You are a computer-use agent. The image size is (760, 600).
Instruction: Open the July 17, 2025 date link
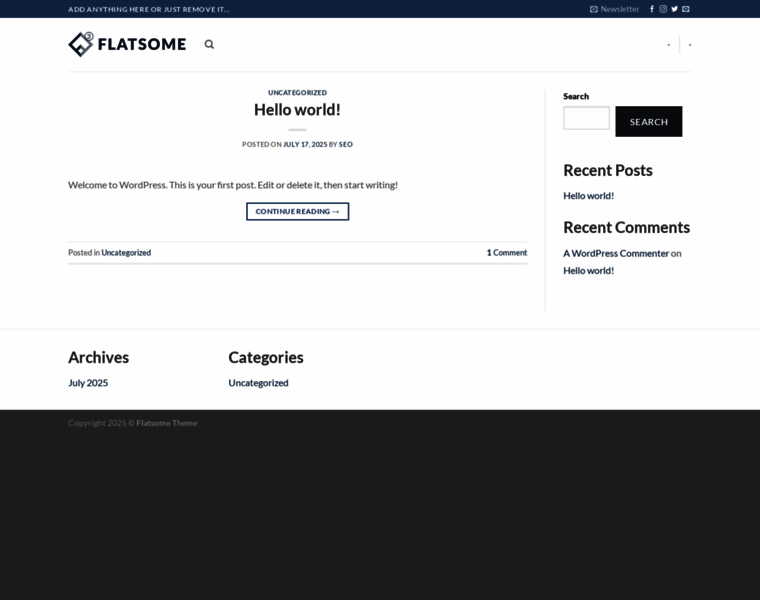tap(305, 144)
